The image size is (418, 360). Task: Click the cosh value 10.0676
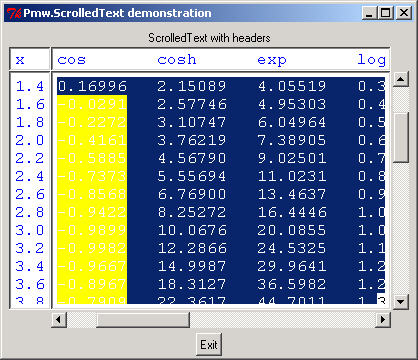pyautogui.click(x=192, y=230)
